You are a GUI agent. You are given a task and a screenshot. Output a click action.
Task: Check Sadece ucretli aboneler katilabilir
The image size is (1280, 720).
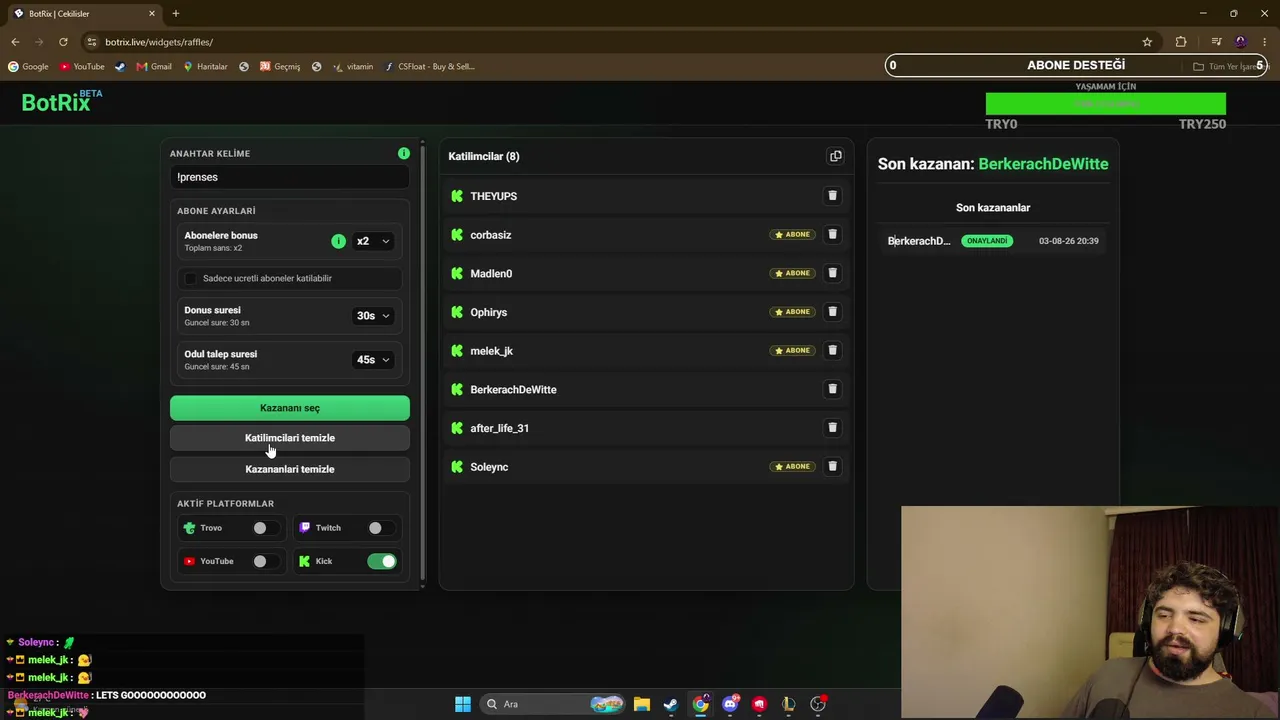click(x=191, y=278)
